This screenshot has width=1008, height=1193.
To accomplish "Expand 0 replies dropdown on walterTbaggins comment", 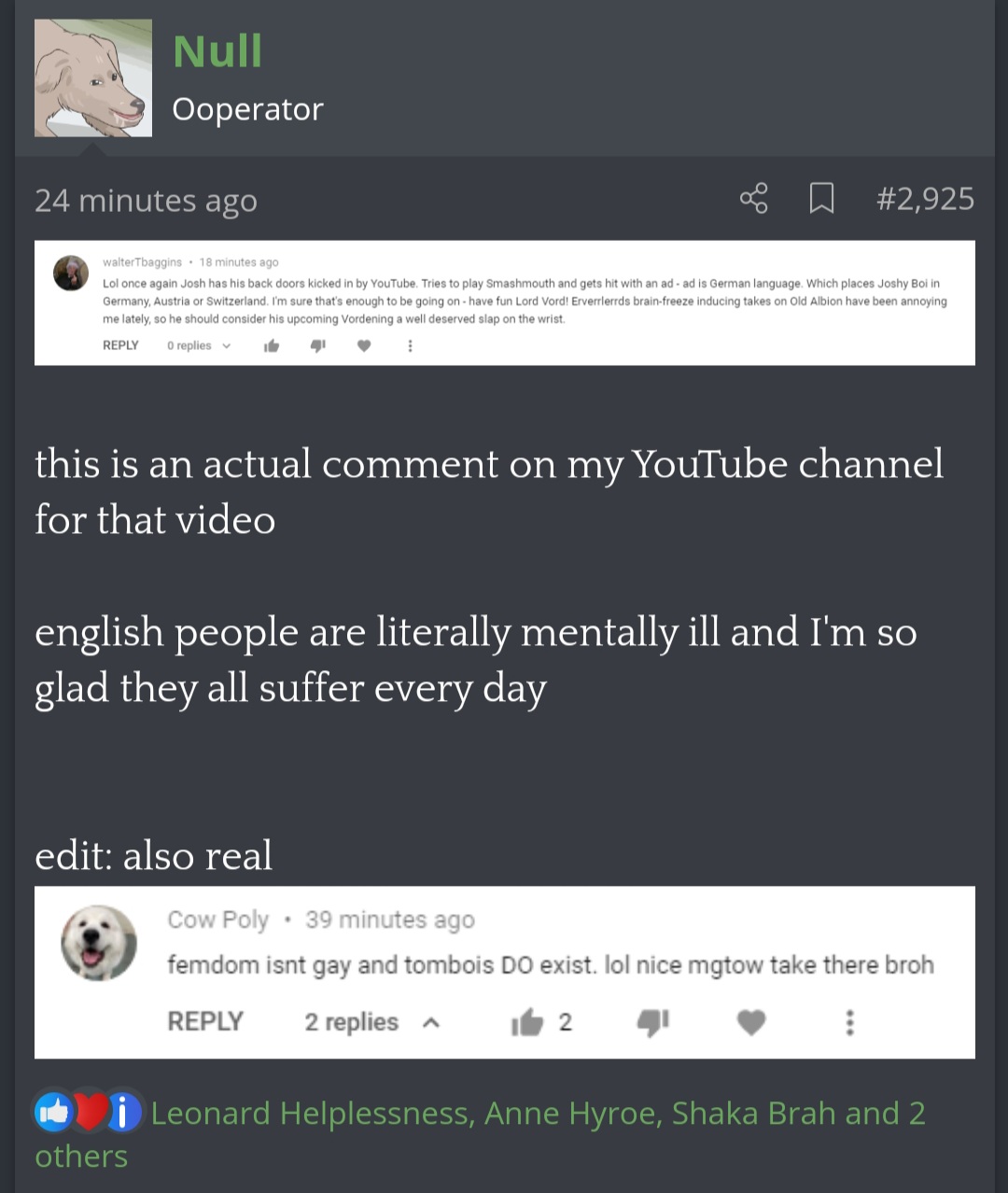I will pyautogui.click(x=199, y=345).
